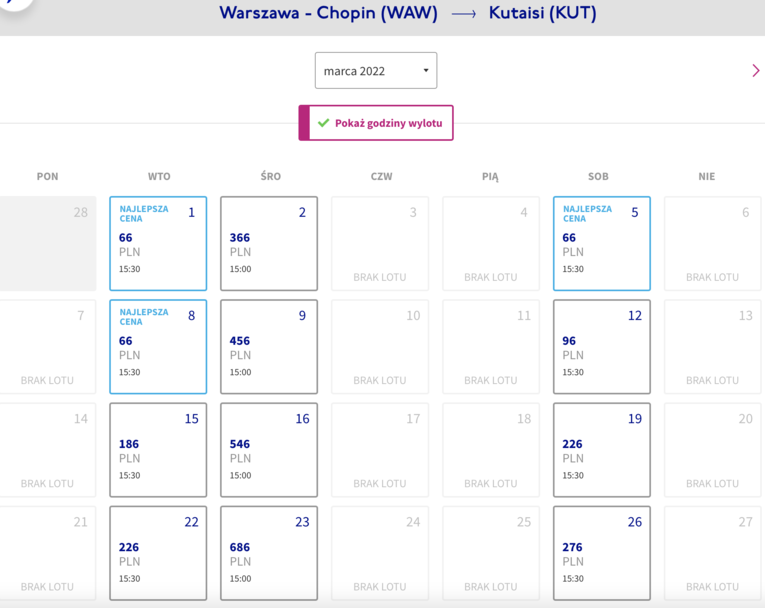Click the green checkmark in departure times toggle
Screen dimensions: 765x608
323,123
